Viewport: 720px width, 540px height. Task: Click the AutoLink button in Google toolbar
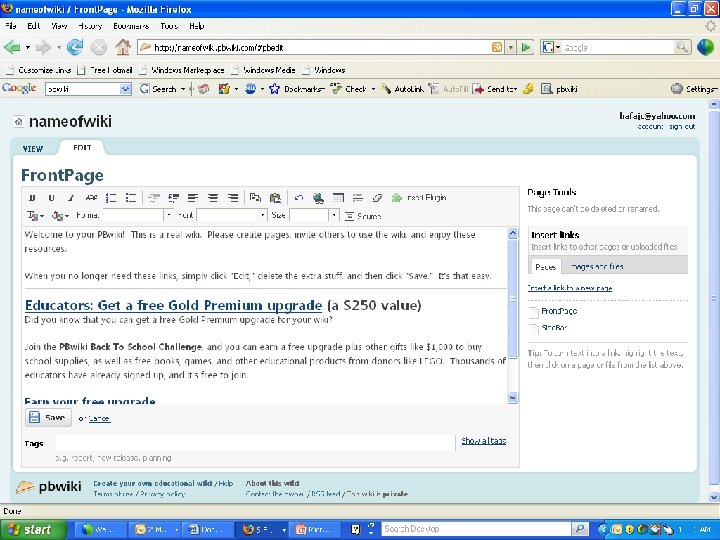(x=402, y=89)
